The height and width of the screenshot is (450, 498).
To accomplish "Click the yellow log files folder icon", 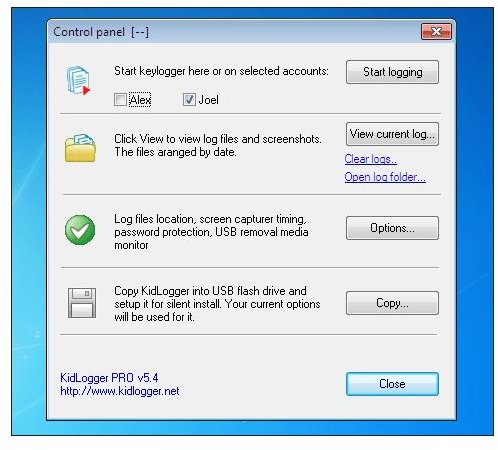I will point(80,148).
